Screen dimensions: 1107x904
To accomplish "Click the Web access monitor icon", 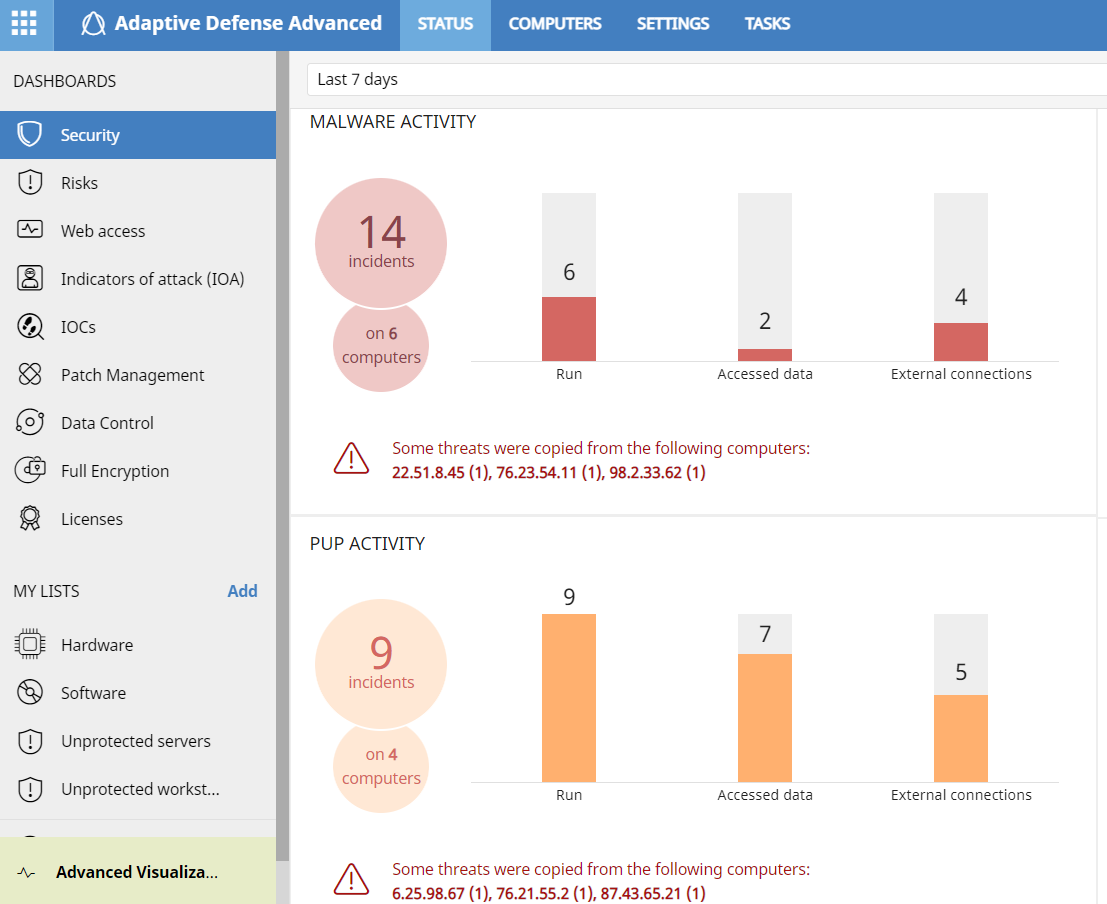I will pyautogui.click(x=30, y=230).
